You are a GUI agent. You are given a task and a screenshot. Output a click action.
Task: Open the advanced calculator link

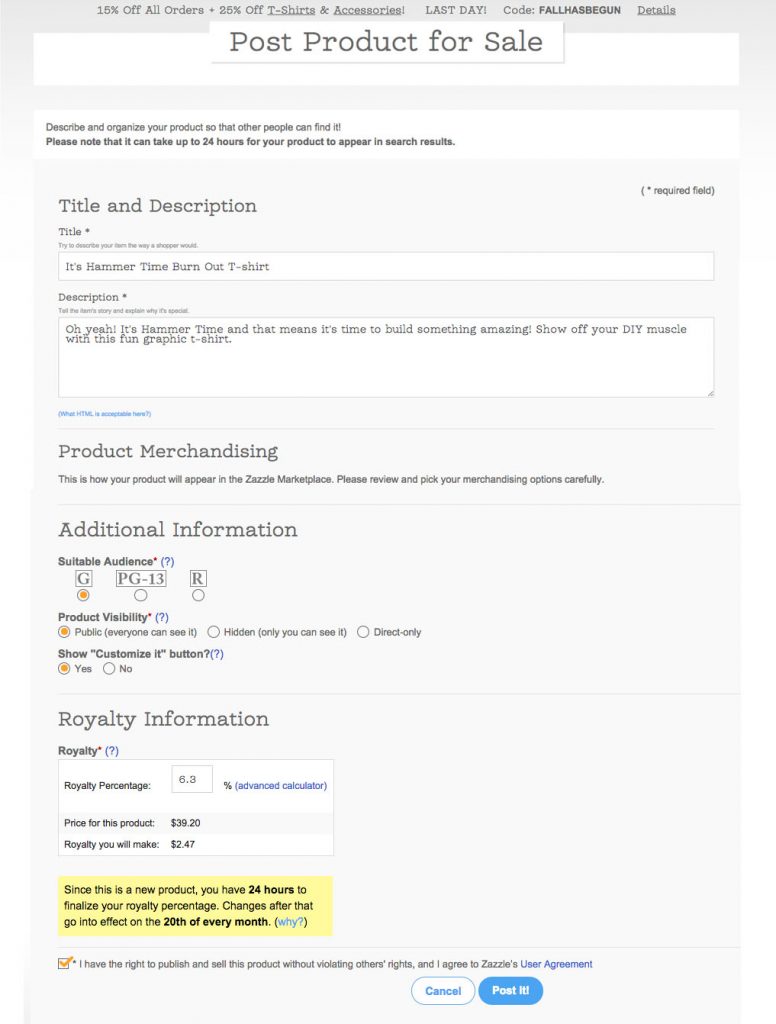click(281, 786)
